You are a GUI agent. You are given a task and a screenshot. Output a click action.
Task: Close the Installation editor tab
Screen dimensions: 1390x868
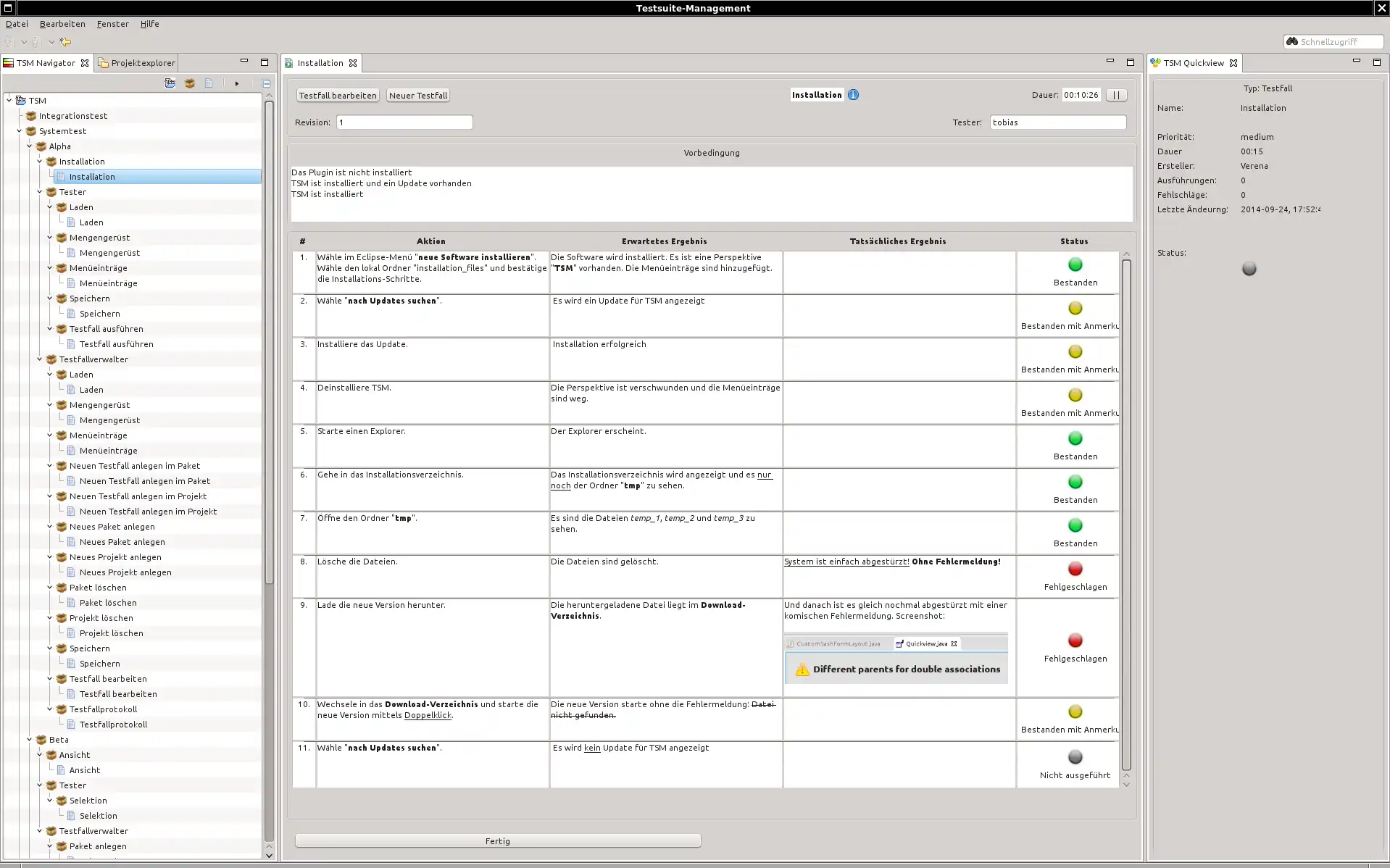point(353,63)
